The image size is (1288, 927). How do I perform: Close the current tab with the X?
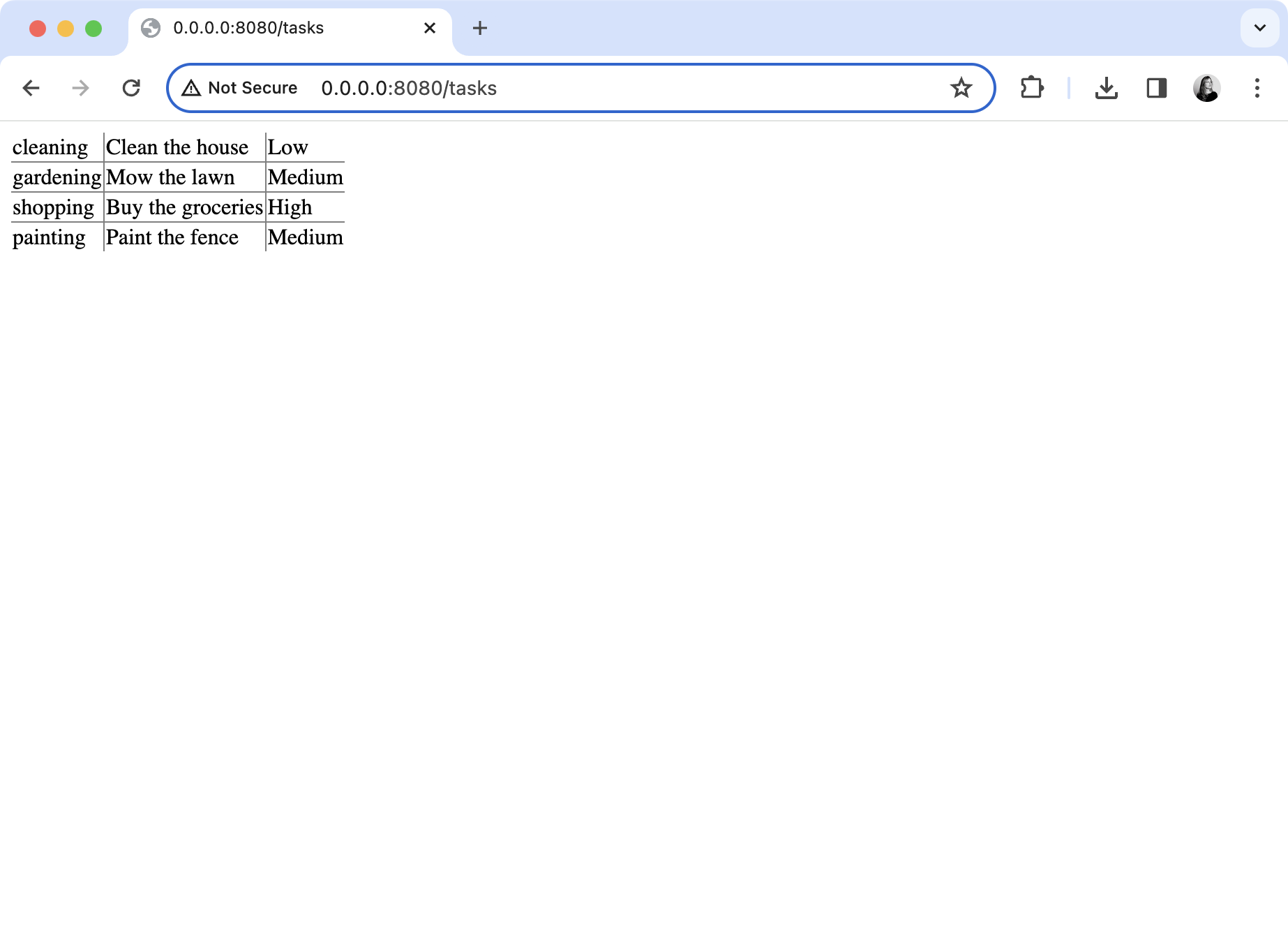[x=428, y=28]
